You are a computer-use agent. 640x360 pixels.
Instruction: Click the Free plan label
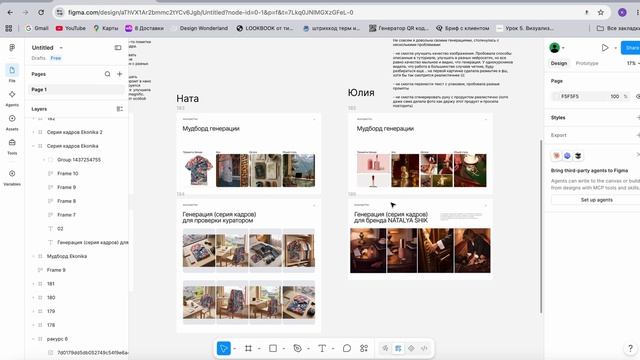coord(56,58)
